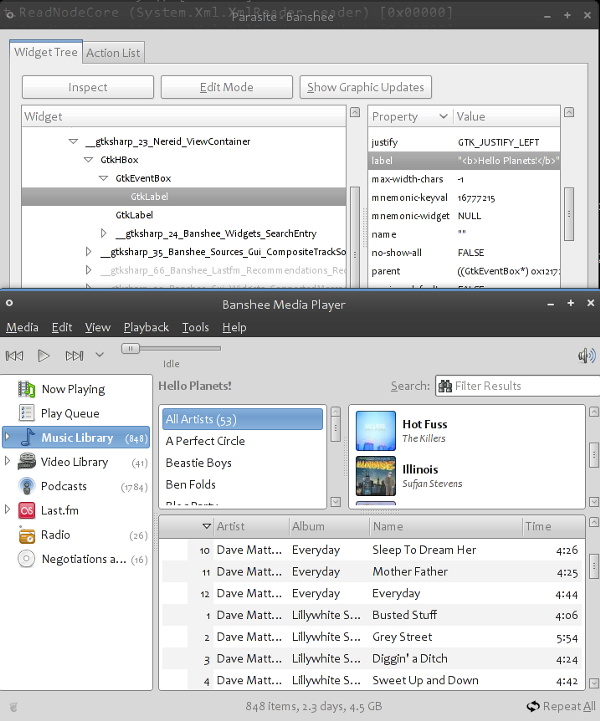
Task: Open the View menu
Action: [x=97, y=327]
